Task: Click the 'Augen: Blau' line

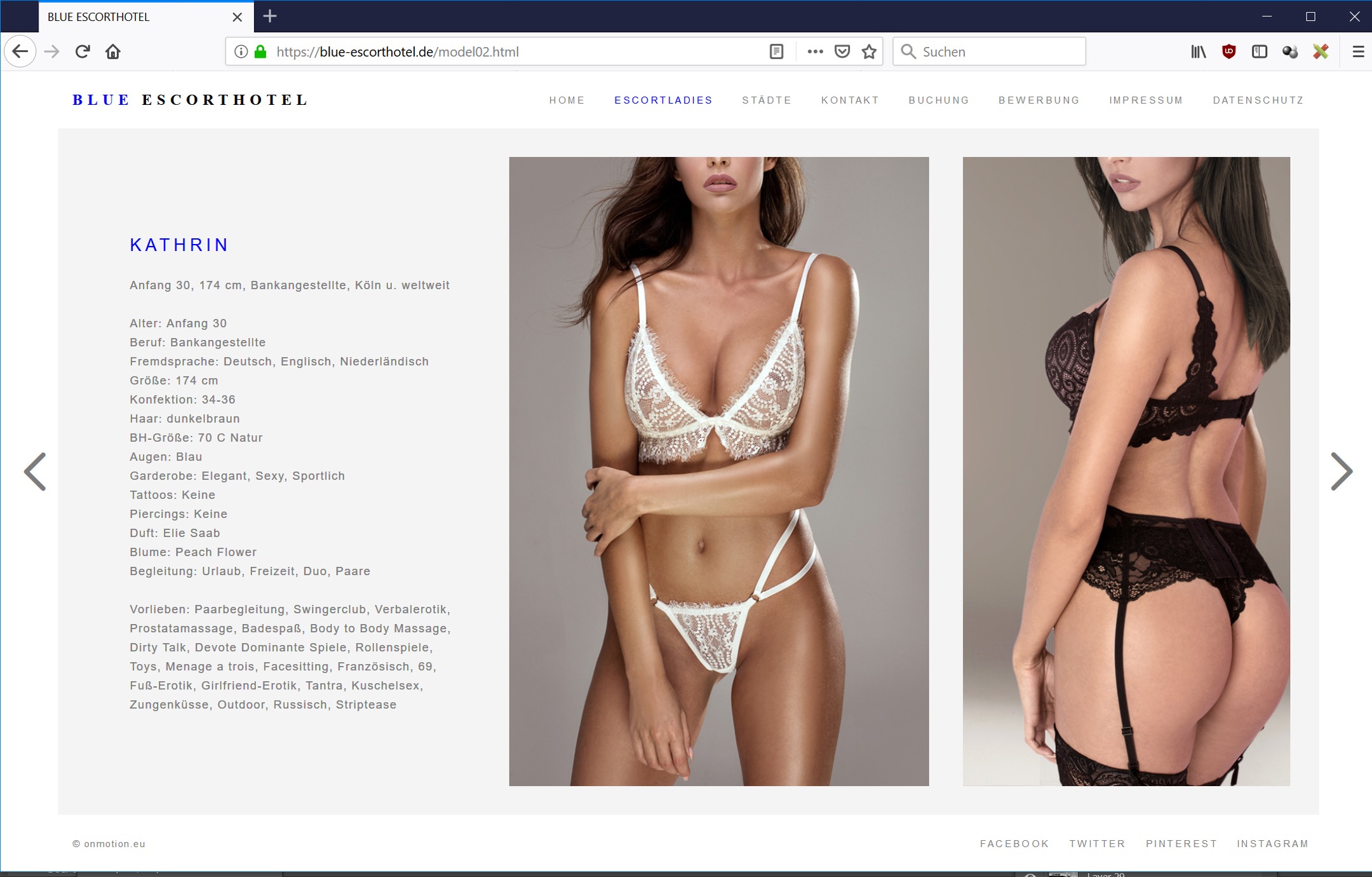Action: [x=166, y=457]
